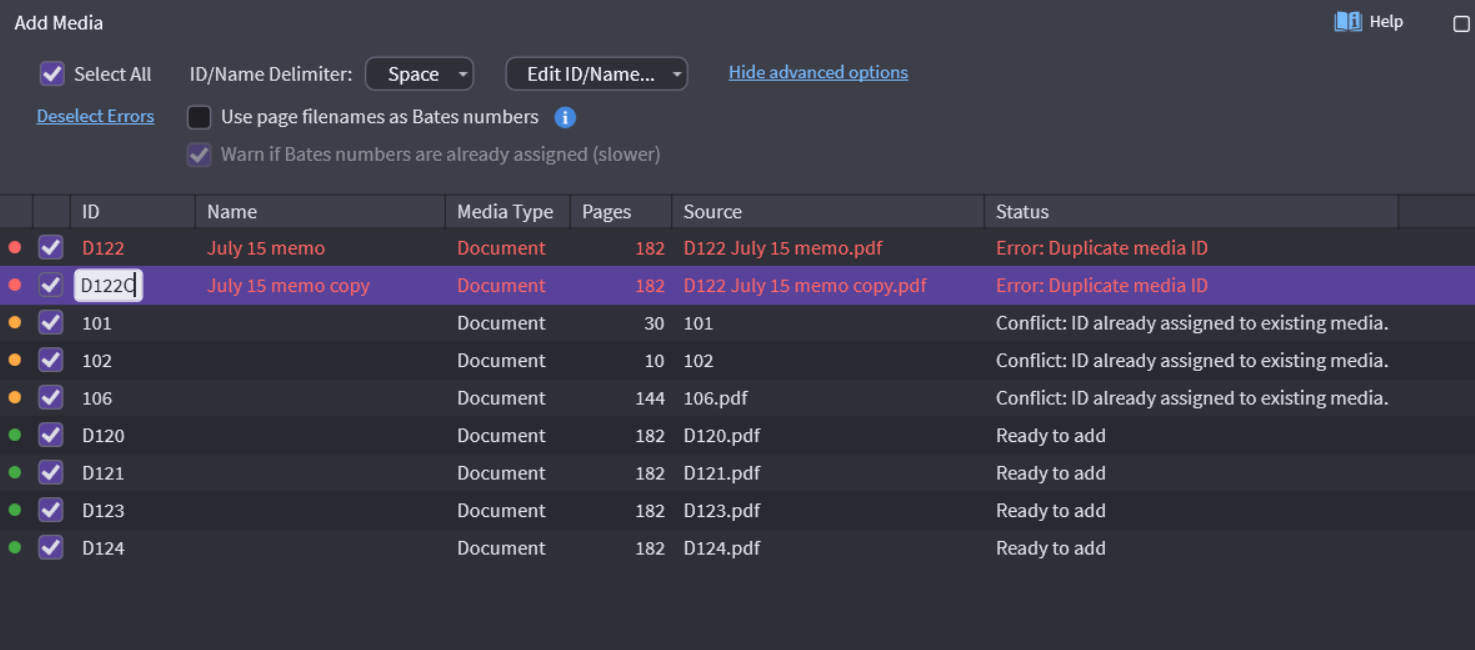Image resolution: width=1475 pixels, height=650 pixels.
Task: Click the blue info icon beside Bates option
Action: tap(565, 118)
